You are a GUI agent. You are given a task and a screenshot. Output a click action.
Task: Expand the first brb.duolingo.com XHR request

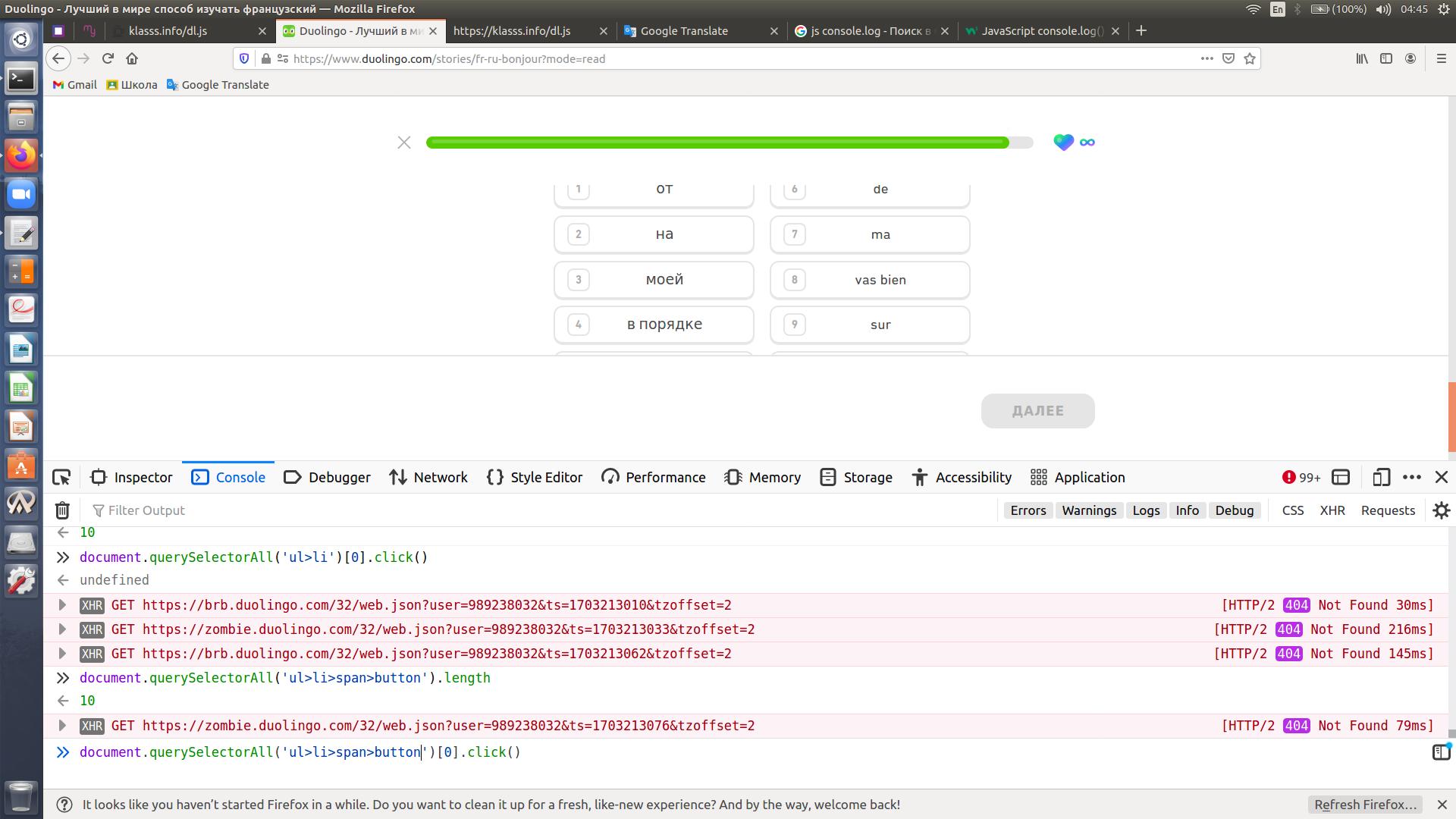point(63,605)
